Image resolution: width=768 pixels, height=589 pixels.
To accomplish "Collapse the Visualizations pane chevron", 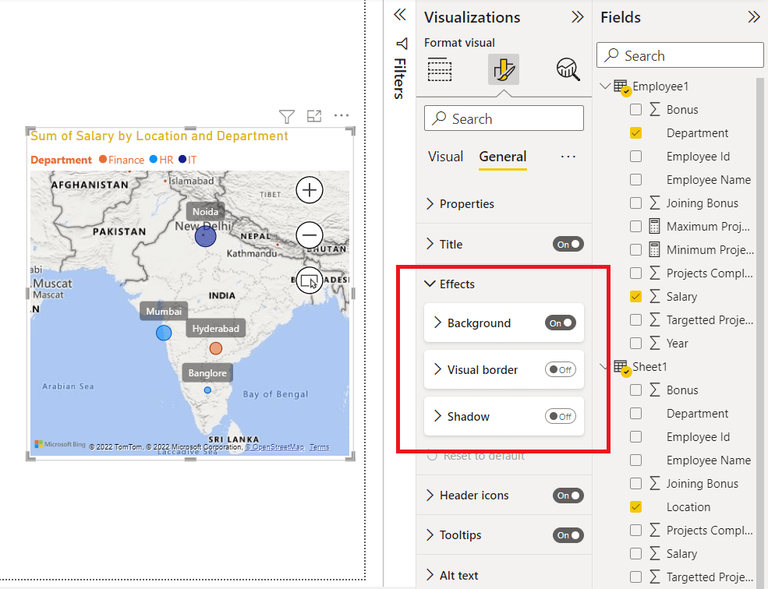I will [577, 17].
